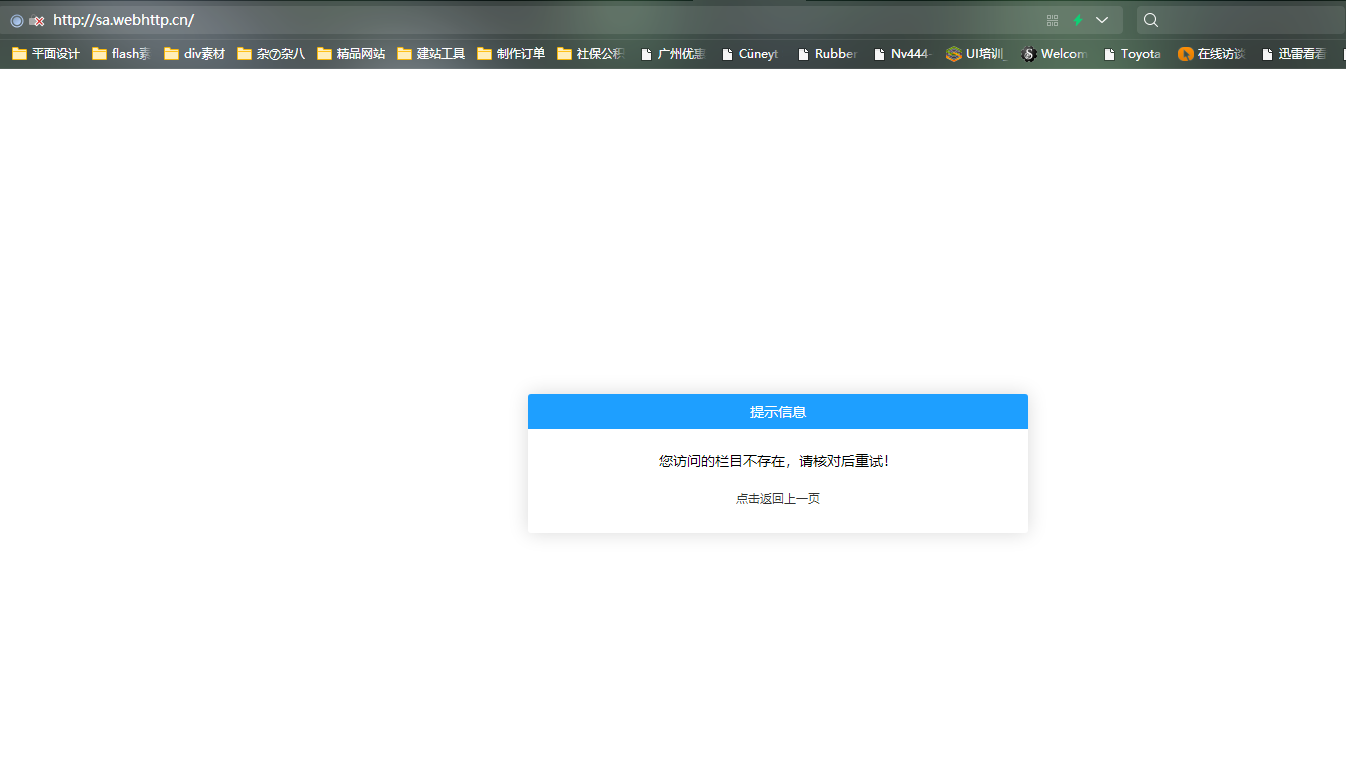Click the search magnifier icon
Image resolution: width=1346 pixels, height=783 pixels.
[x=1151, y=20]
